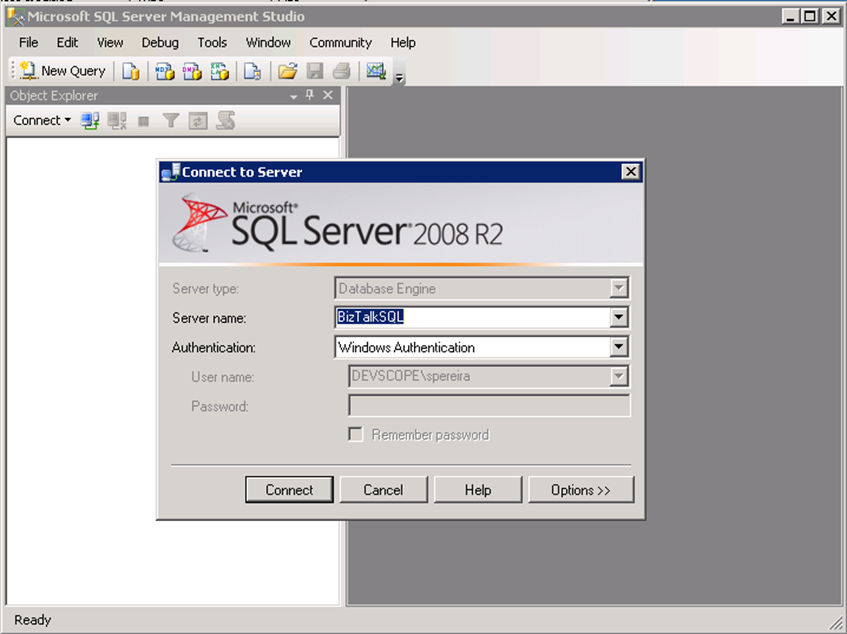847x634 pixels.
Task: Click the Disconnect icon in Object Explorer
Action: coord(117,120)
